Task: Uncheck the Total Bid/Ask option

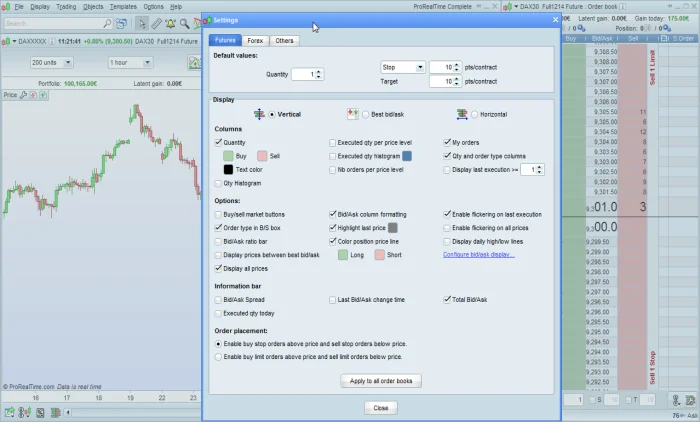Action: point(447,299)
